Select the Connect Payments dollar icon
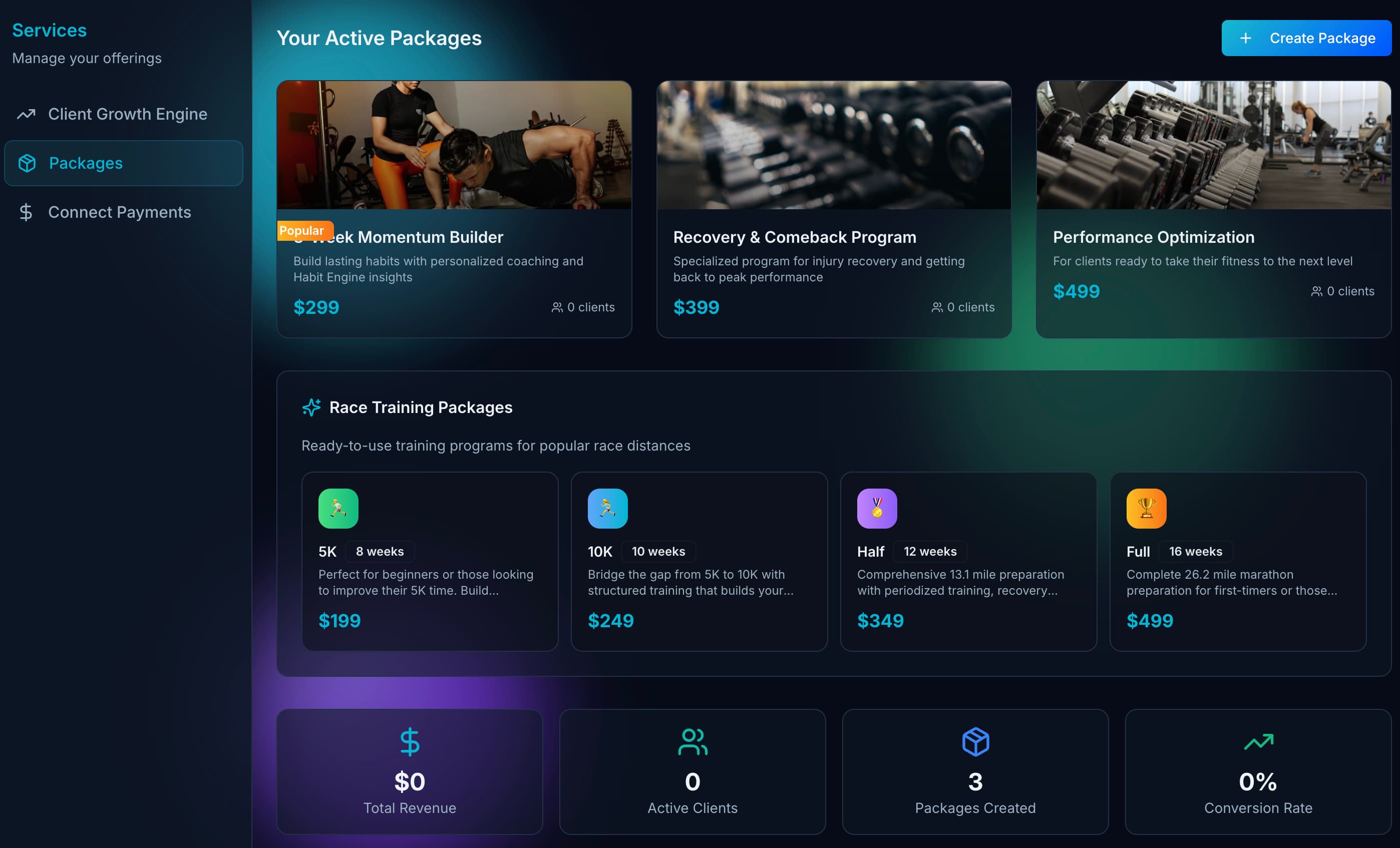 [26, 212]
